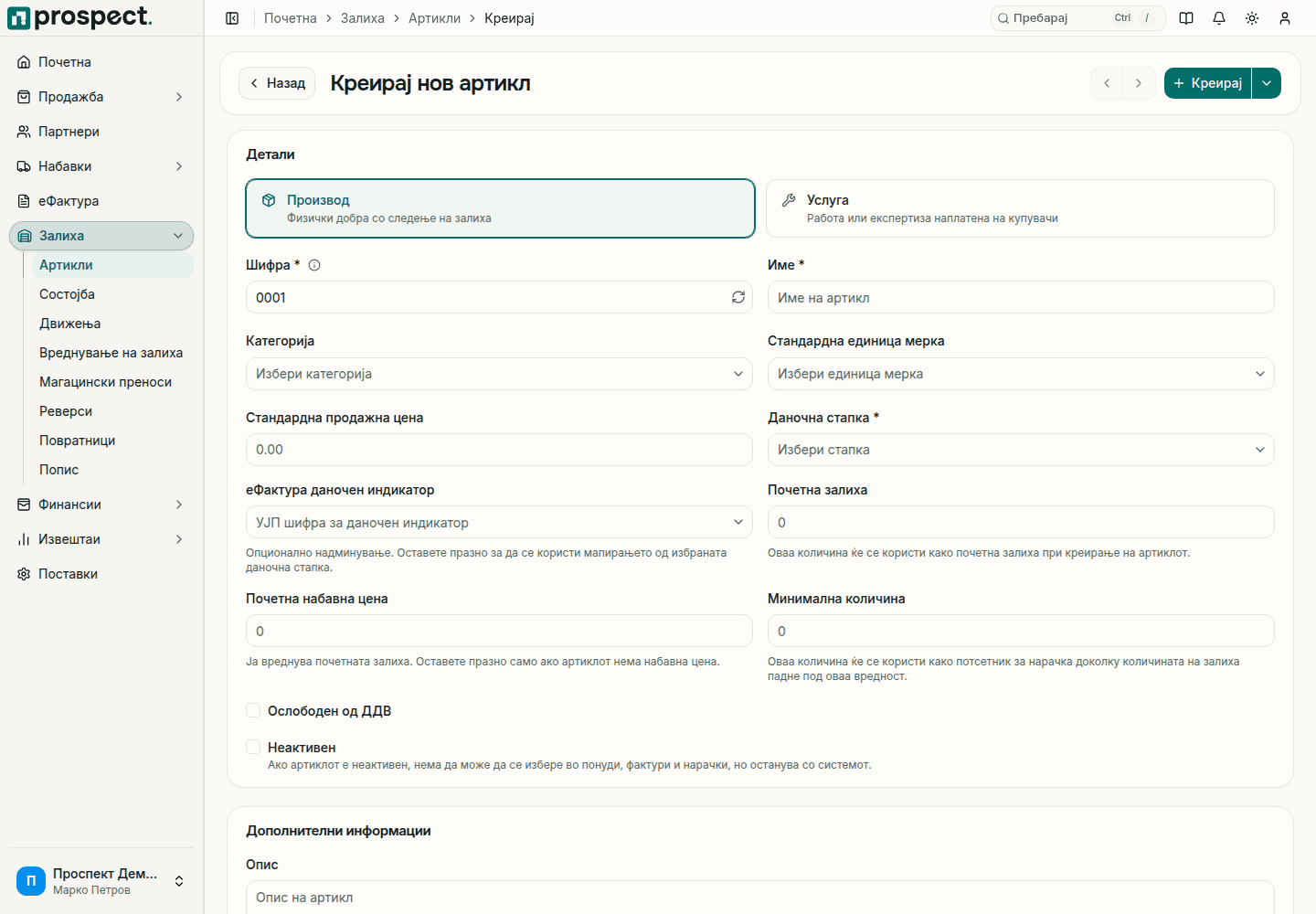Screen dimensions: 1316x914
Task: Click the Почетна home icon in sidebar
Action: coord(24,62)
